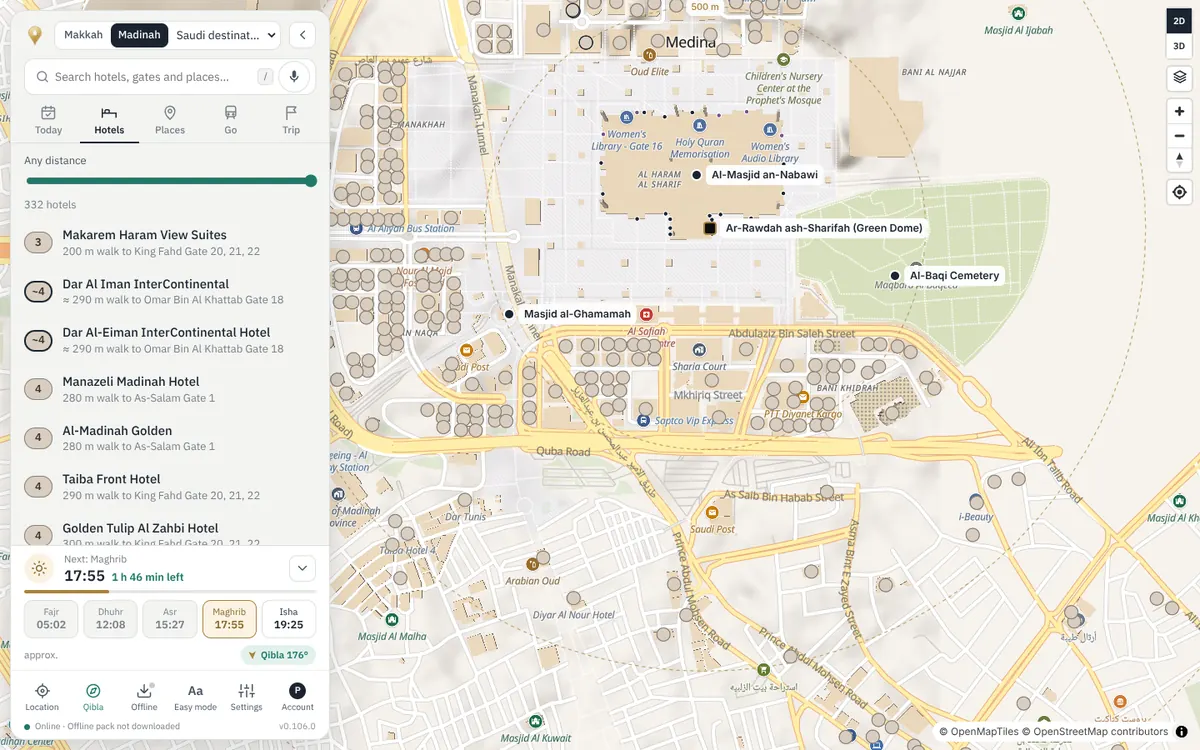Select the Maghrib 17:55 prayer time
Image resolution: width=1200 pixels, height=750 pixels.
tap(229, 619)
